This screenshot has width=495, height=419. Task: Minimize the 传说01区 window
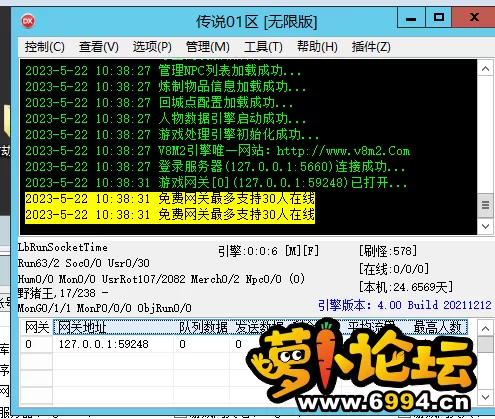point(411,18)
